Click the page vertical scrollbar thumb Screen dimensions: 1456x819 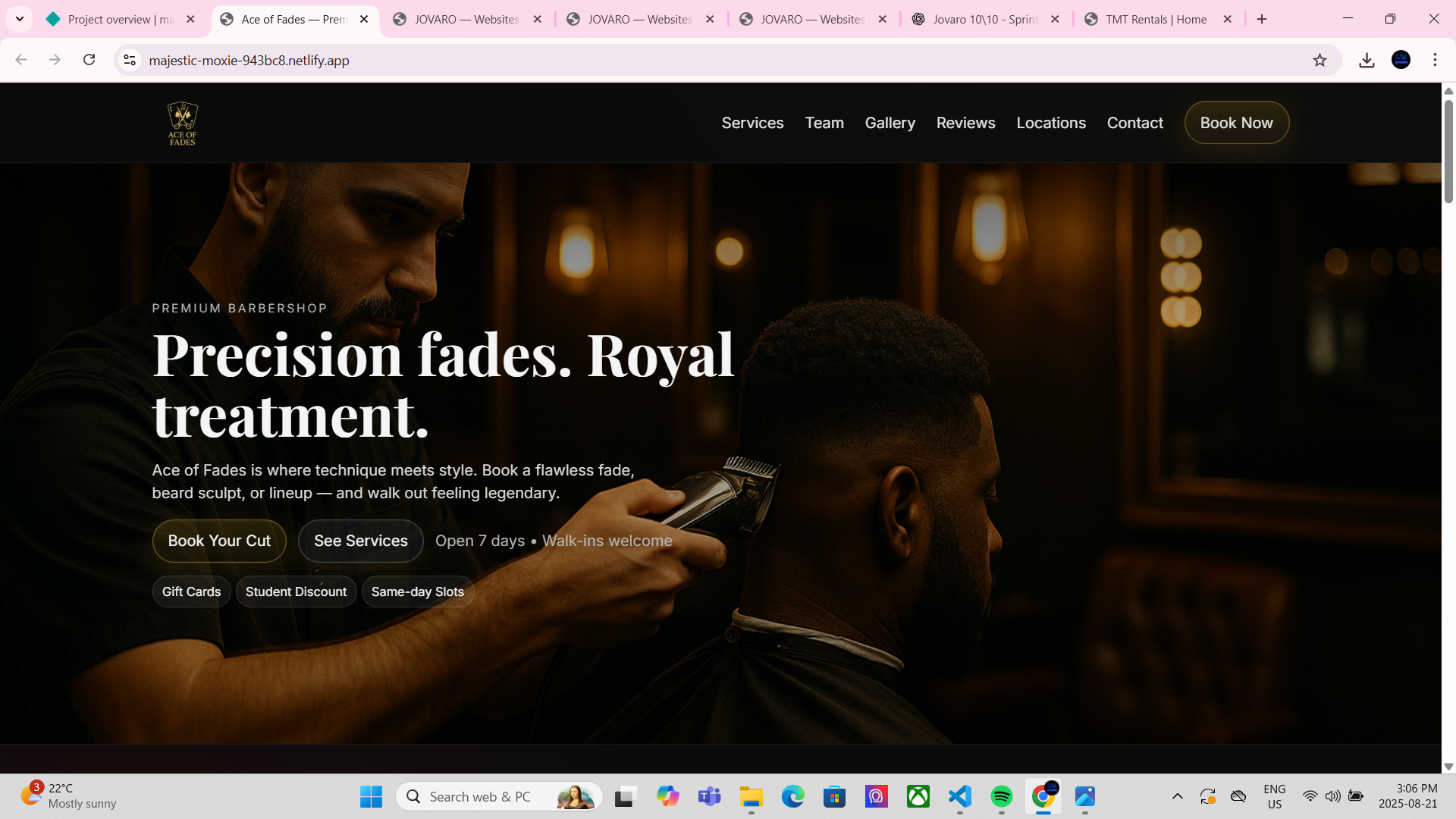point(1448,152)
